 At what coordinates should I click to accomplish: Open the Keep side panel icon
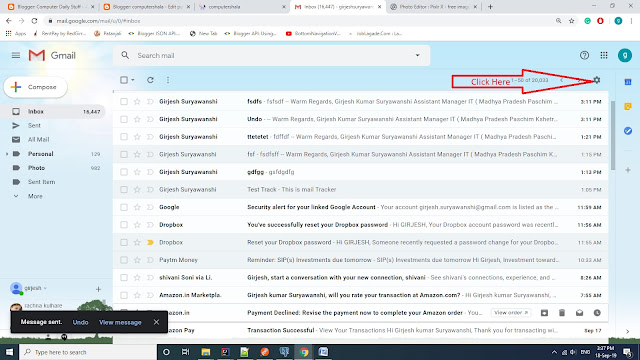click(x=628, y=107)
